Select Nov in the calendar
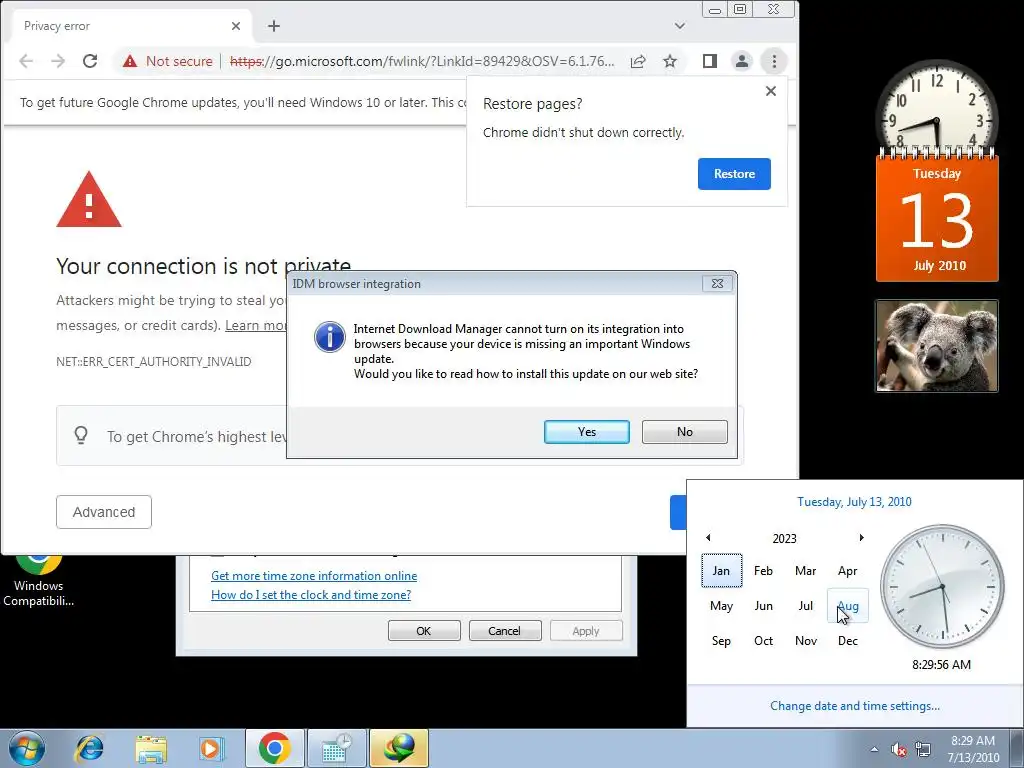 pyautogui.click(x=806, y=641)
